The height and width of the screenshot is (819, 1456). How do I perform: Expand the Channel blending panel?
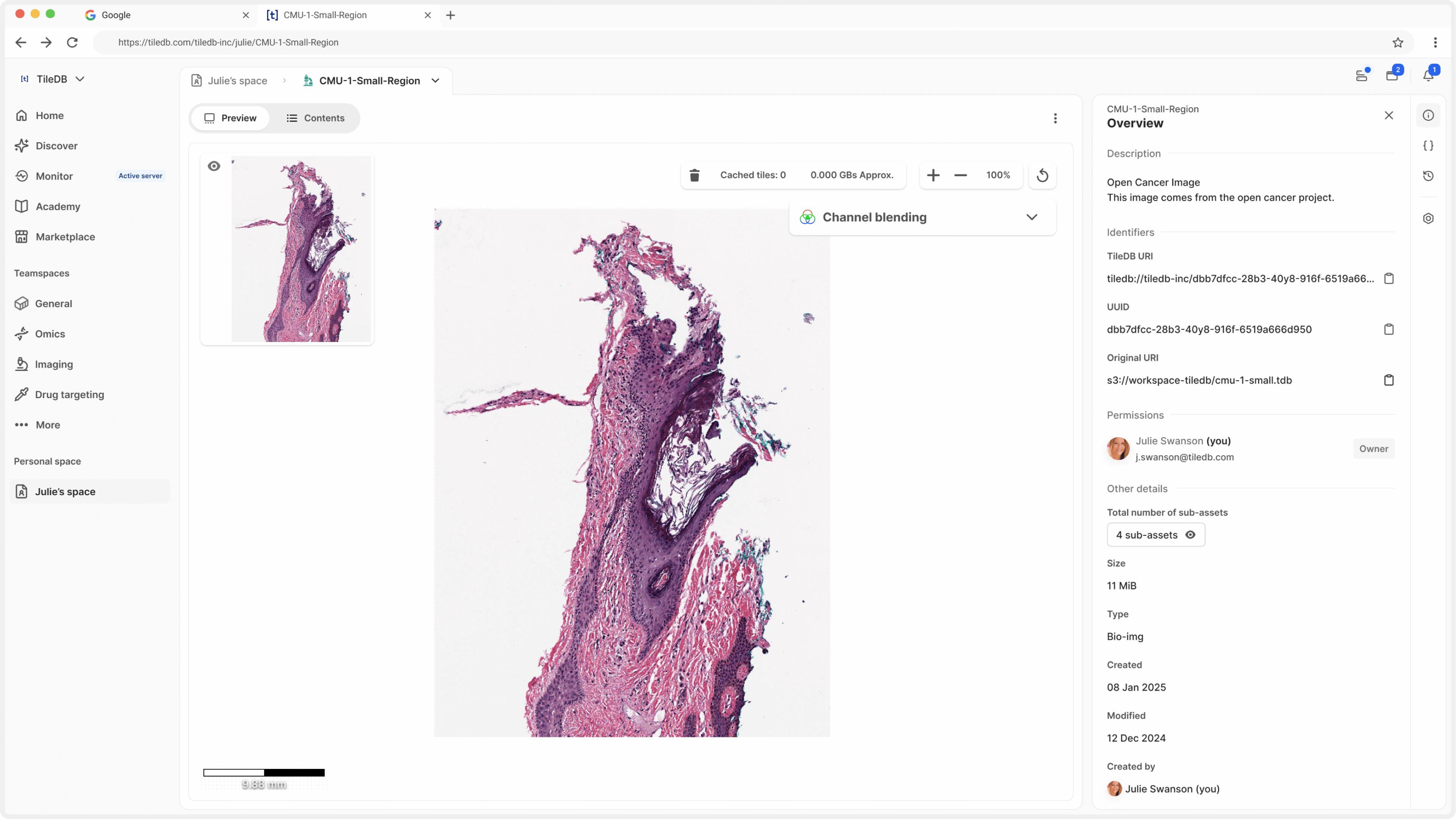(x=1031, y=217)
